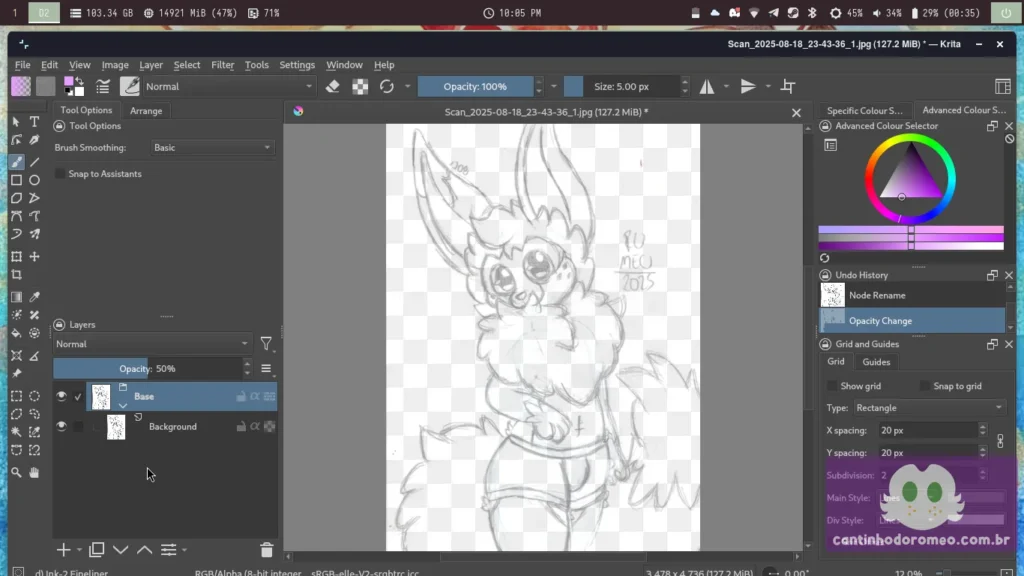Toggle alpha inheritance on Base layer

255,396
